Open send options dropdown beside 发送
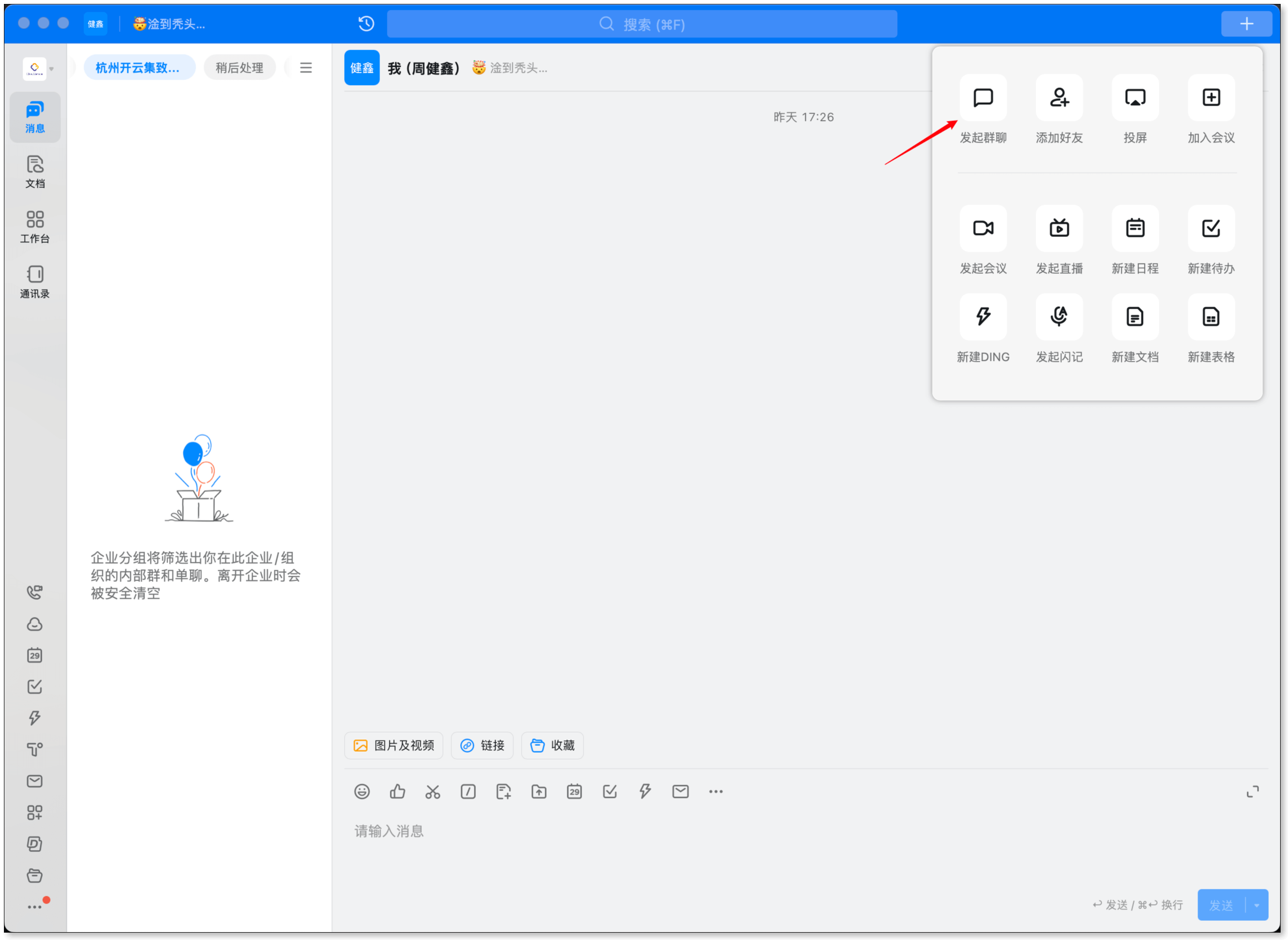The image size is (1288, 940). coord(1257,905)
